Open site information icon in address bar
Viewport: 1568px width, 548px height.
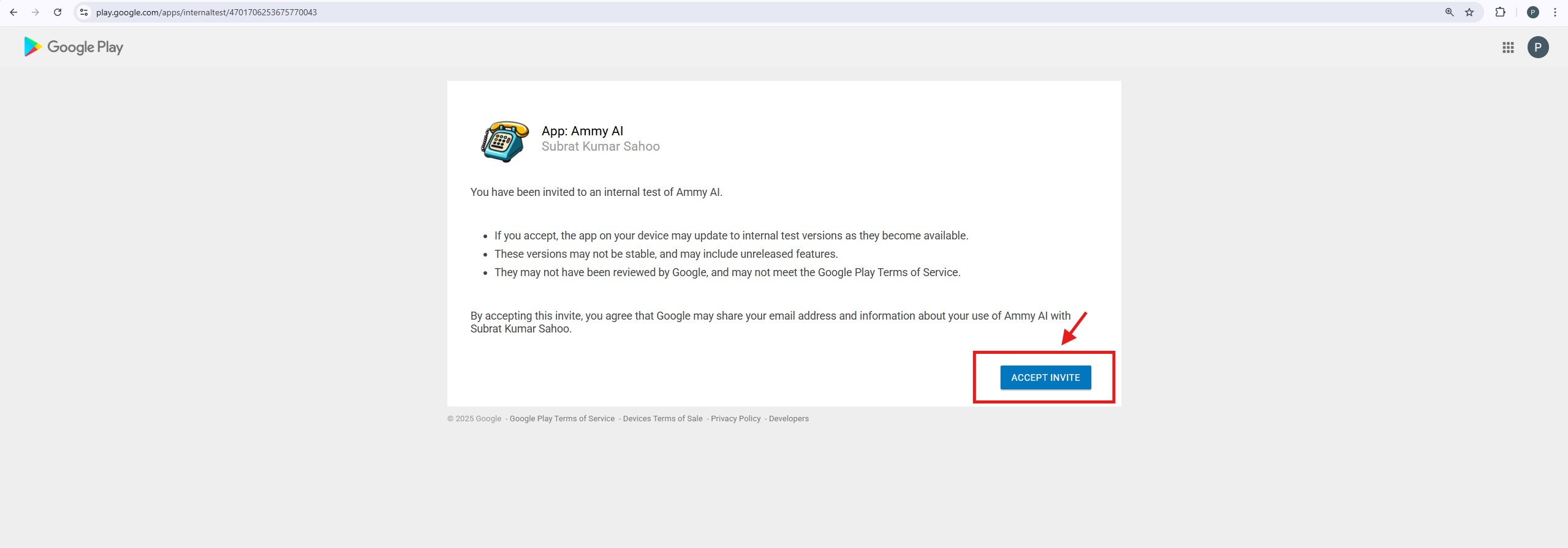coord(84,12)
